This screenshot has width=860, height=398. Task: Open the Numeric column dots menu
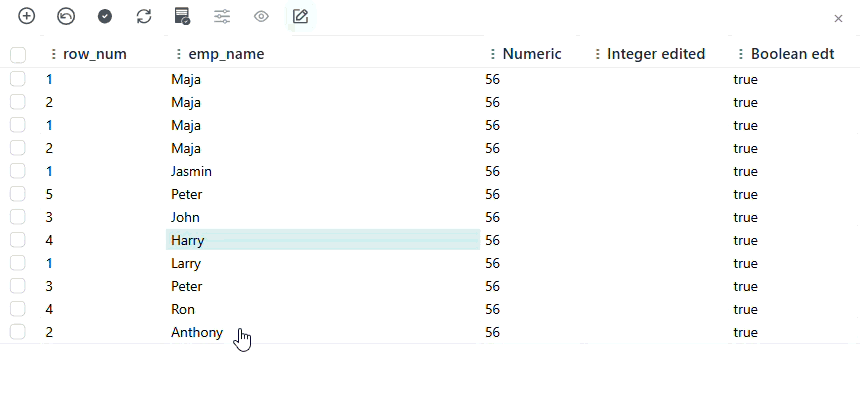tap(493, 54)
